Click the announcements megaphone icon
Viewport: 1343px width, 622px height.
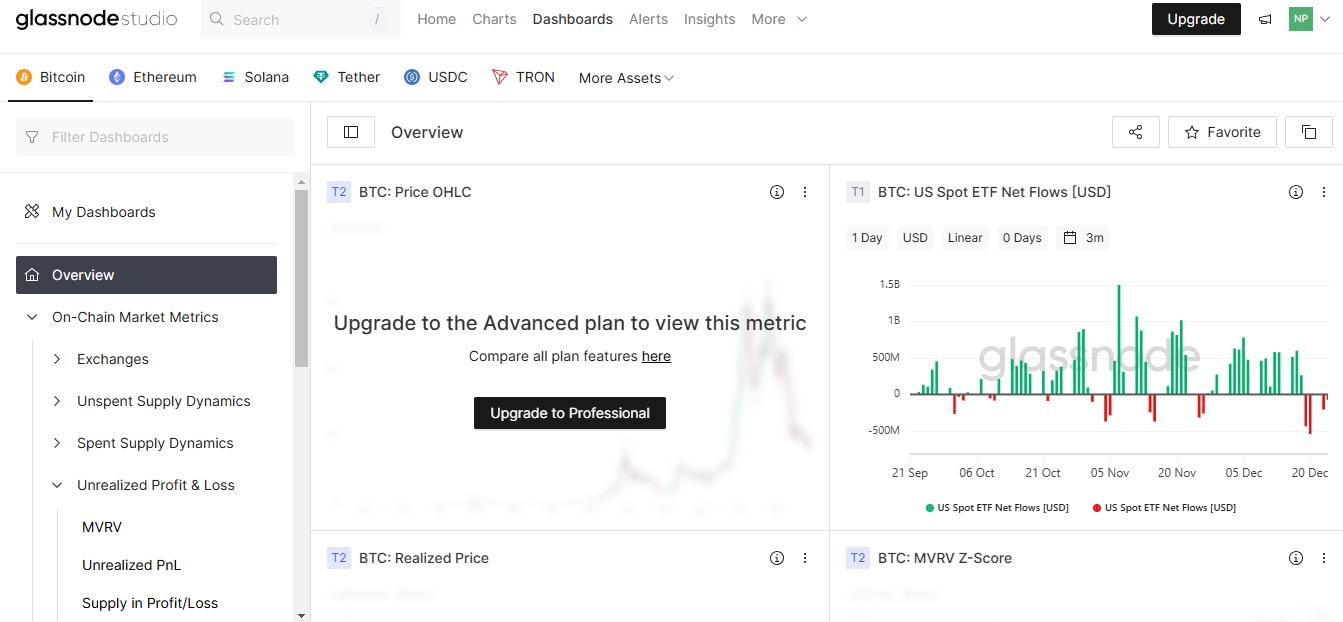(x=1265, y=19)
